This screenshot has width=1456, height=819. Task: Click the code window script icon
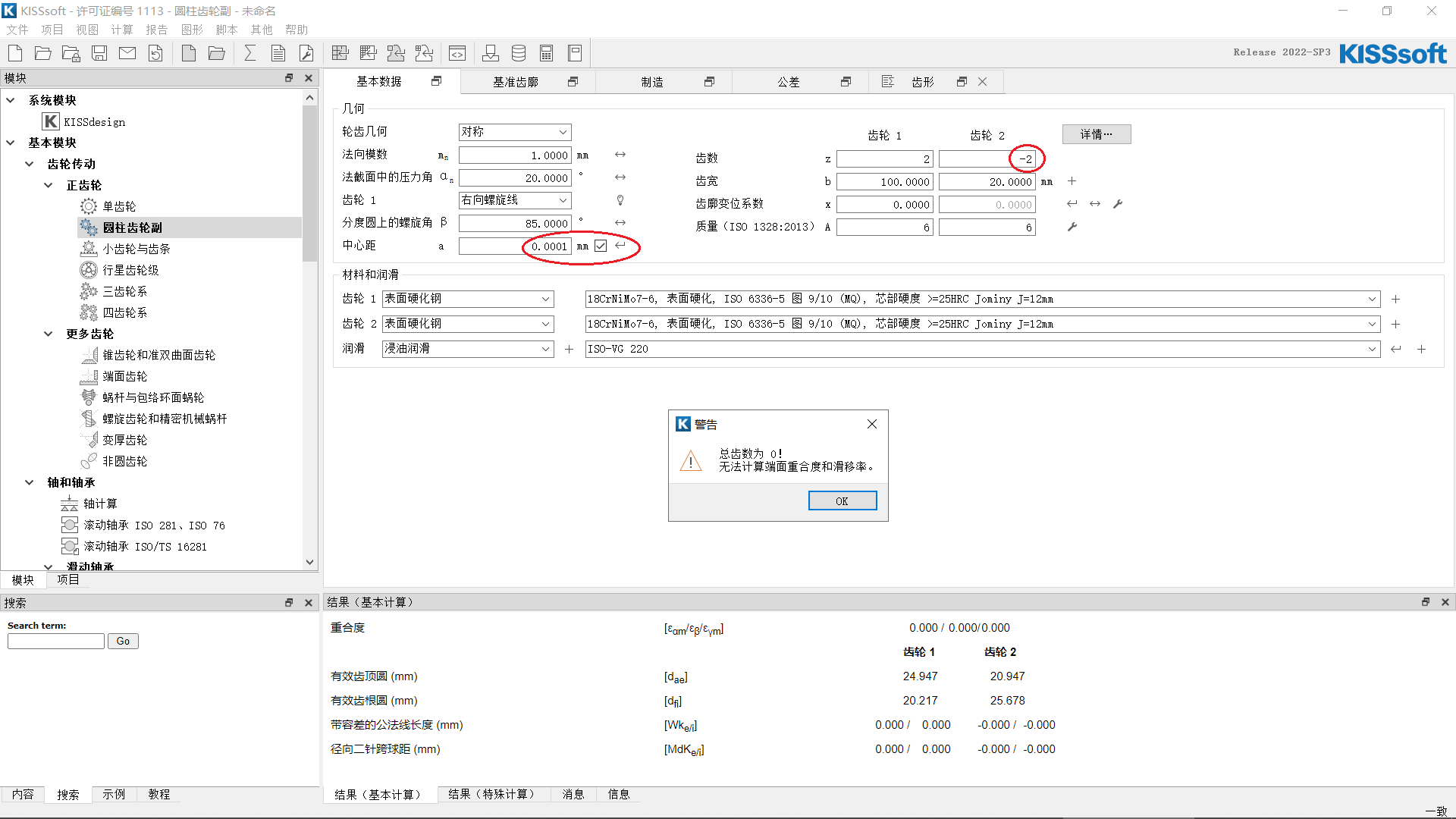pos(457,53)
